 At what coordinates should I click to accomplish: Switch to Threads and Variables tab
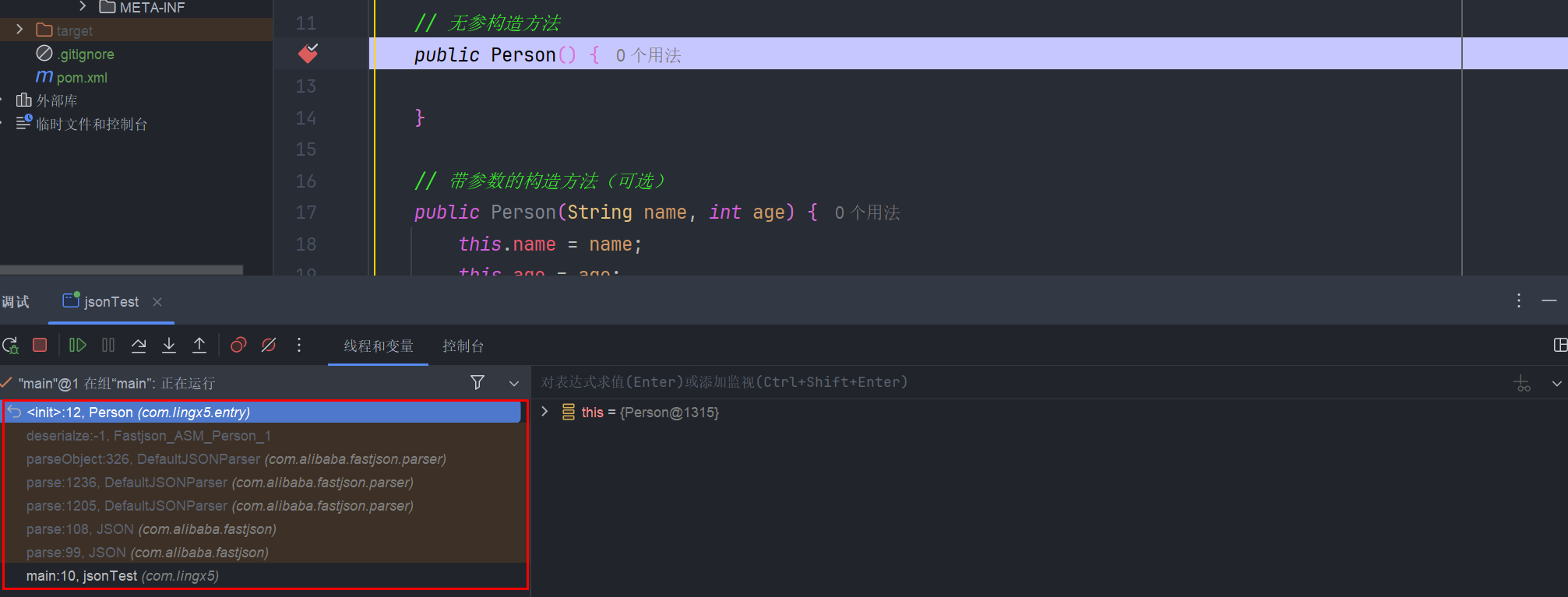point(379,346)
